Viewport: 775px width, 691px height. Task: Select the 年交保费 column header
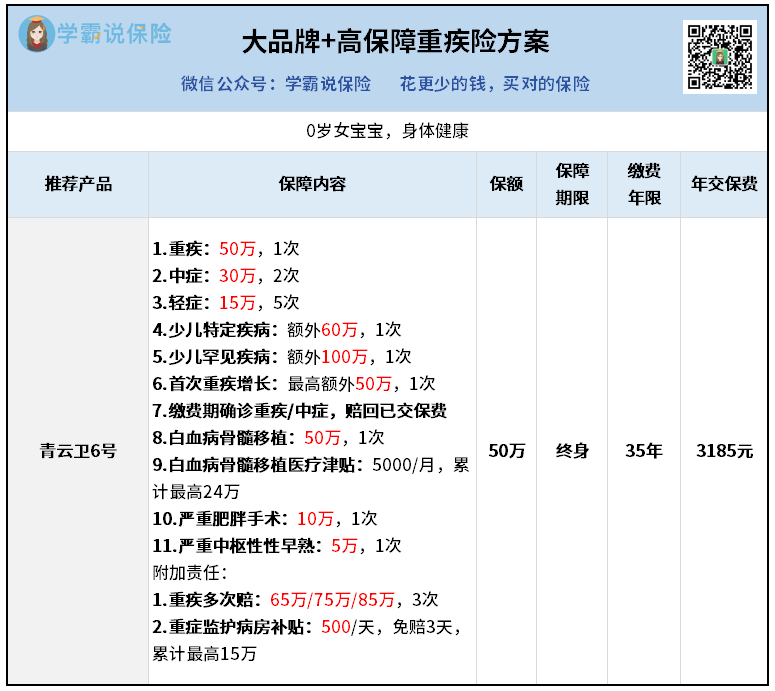coord(724,184)
